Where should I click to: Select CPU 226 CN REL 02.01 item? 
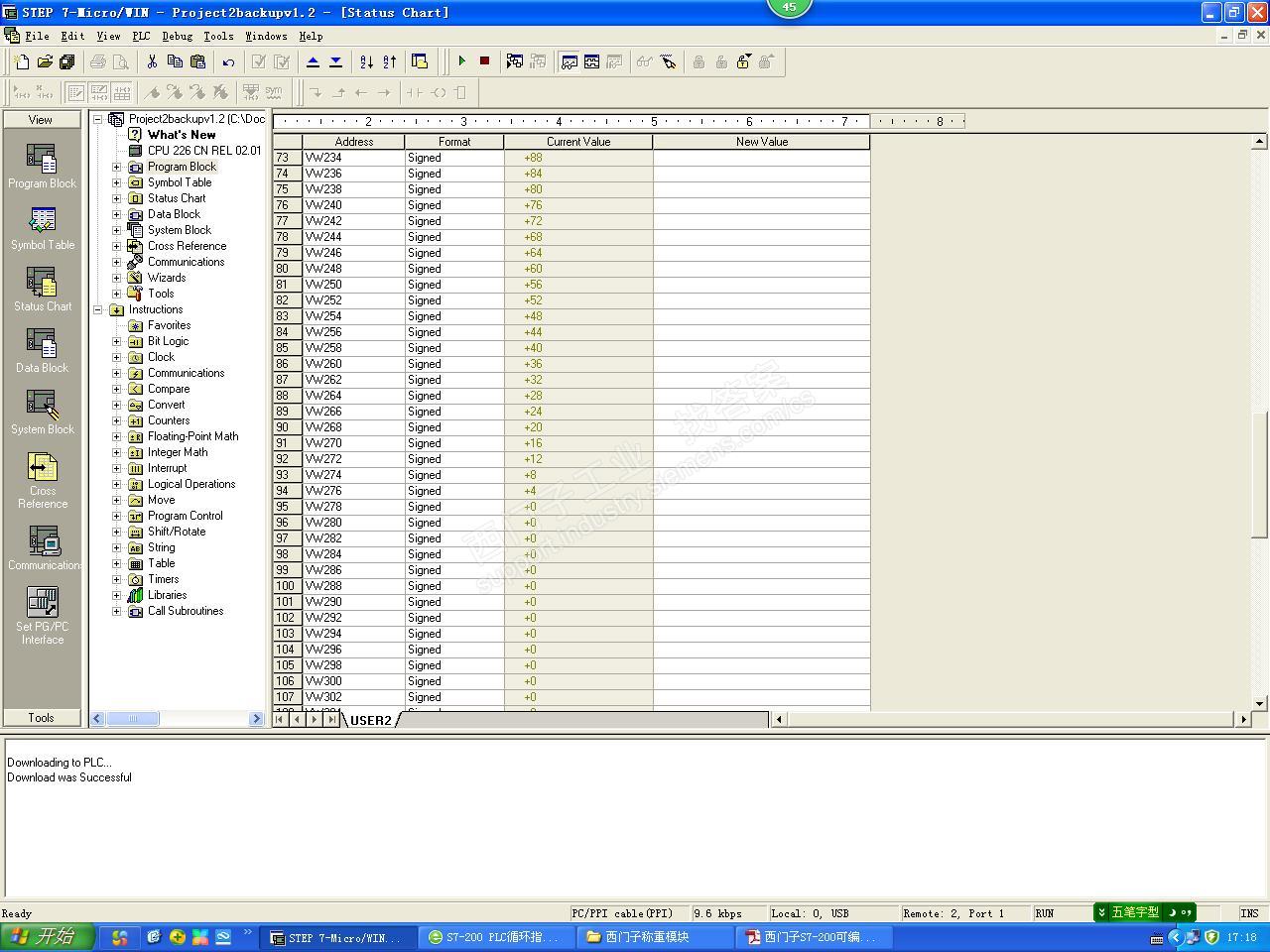point(204,151)
